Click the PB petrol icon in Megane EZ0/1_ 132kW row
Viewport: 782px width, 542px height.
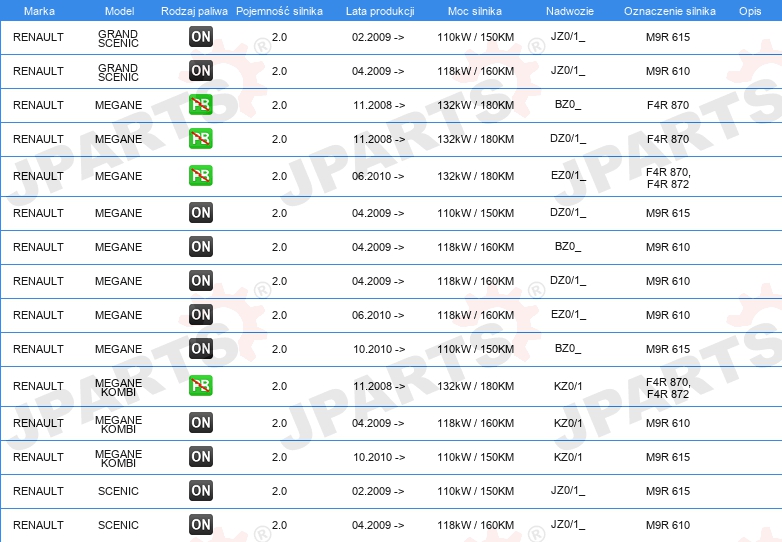pyautogui.click(x=201, y=176)
